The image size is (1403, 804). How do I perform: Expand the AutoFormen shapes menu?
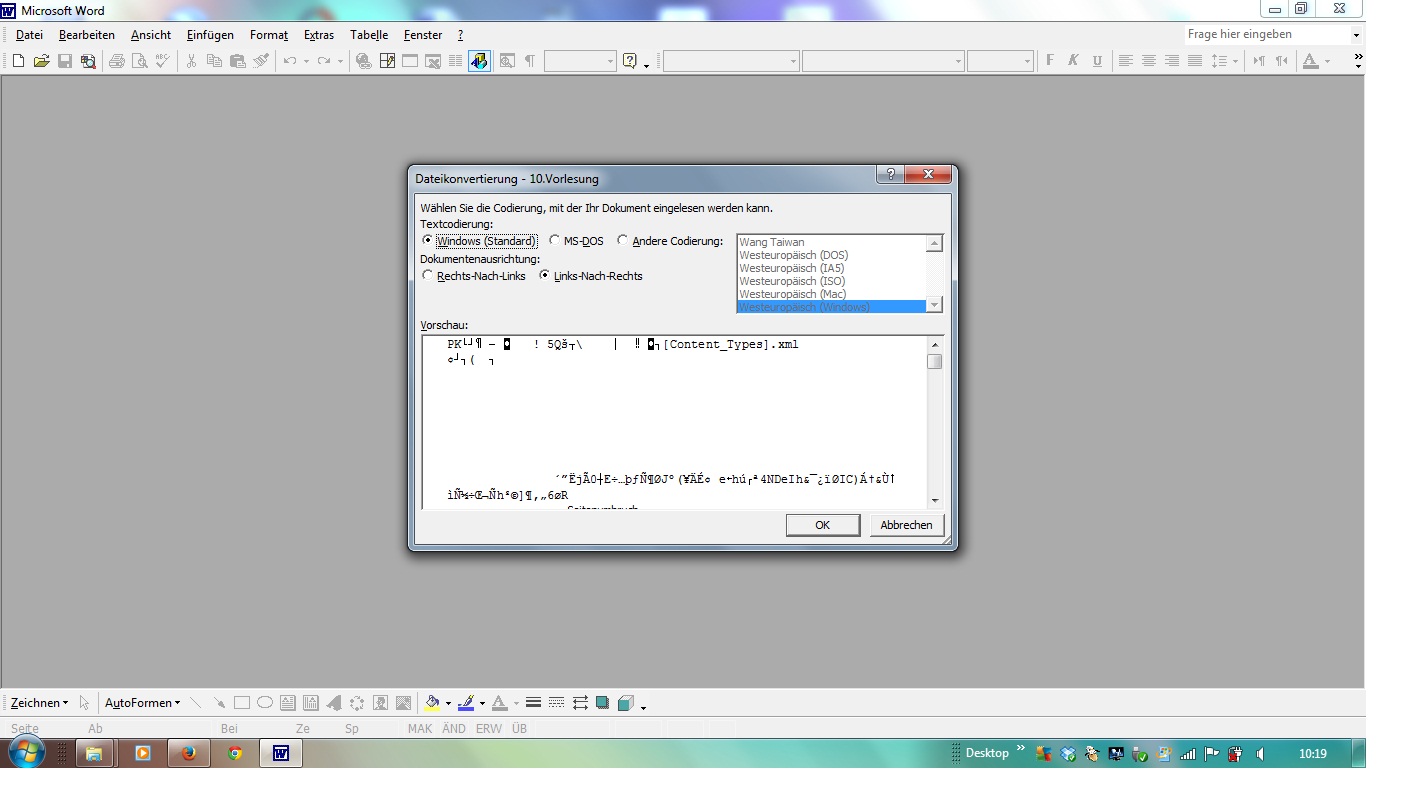[x=143, y=703]
